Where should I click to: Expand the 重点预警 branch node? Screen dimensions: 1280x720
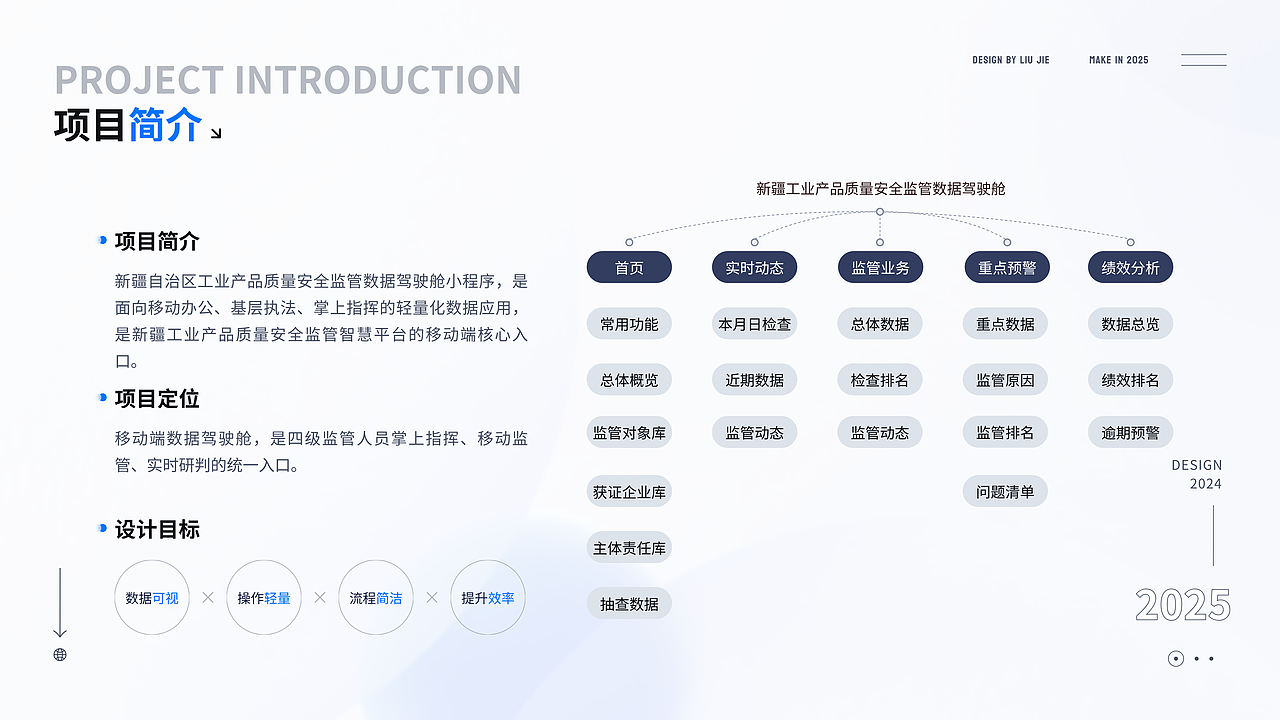(x=1006, y=267)
